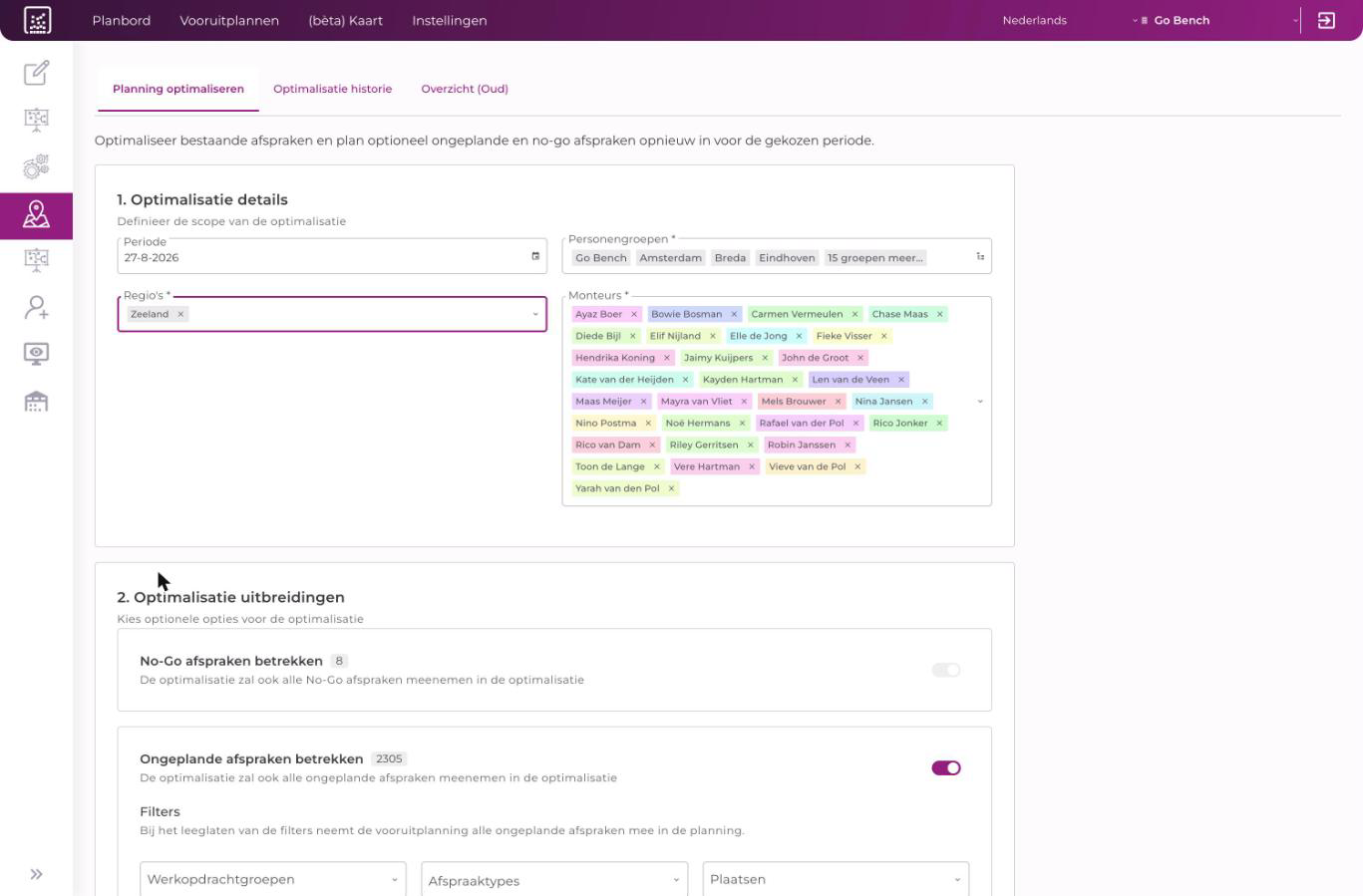Open the (bèta) Kaart menu
This screenshot has height=896, width=1363.
point(345,20)
